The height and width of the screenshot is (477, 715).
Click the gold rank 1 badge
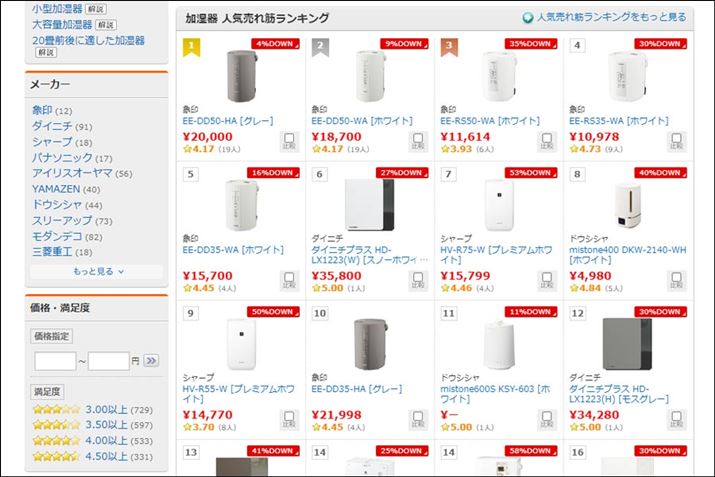pyautogui.click(x=191, y=46)
